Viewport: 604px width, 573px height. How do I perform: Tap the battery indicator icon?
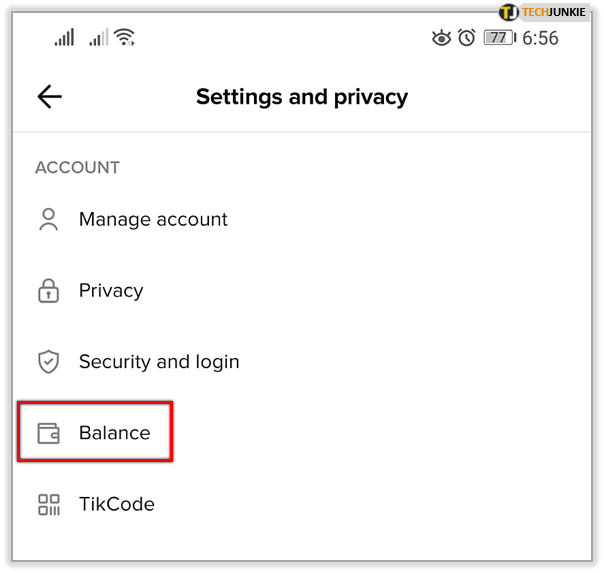pyautogui.click(x=498, y=38)
